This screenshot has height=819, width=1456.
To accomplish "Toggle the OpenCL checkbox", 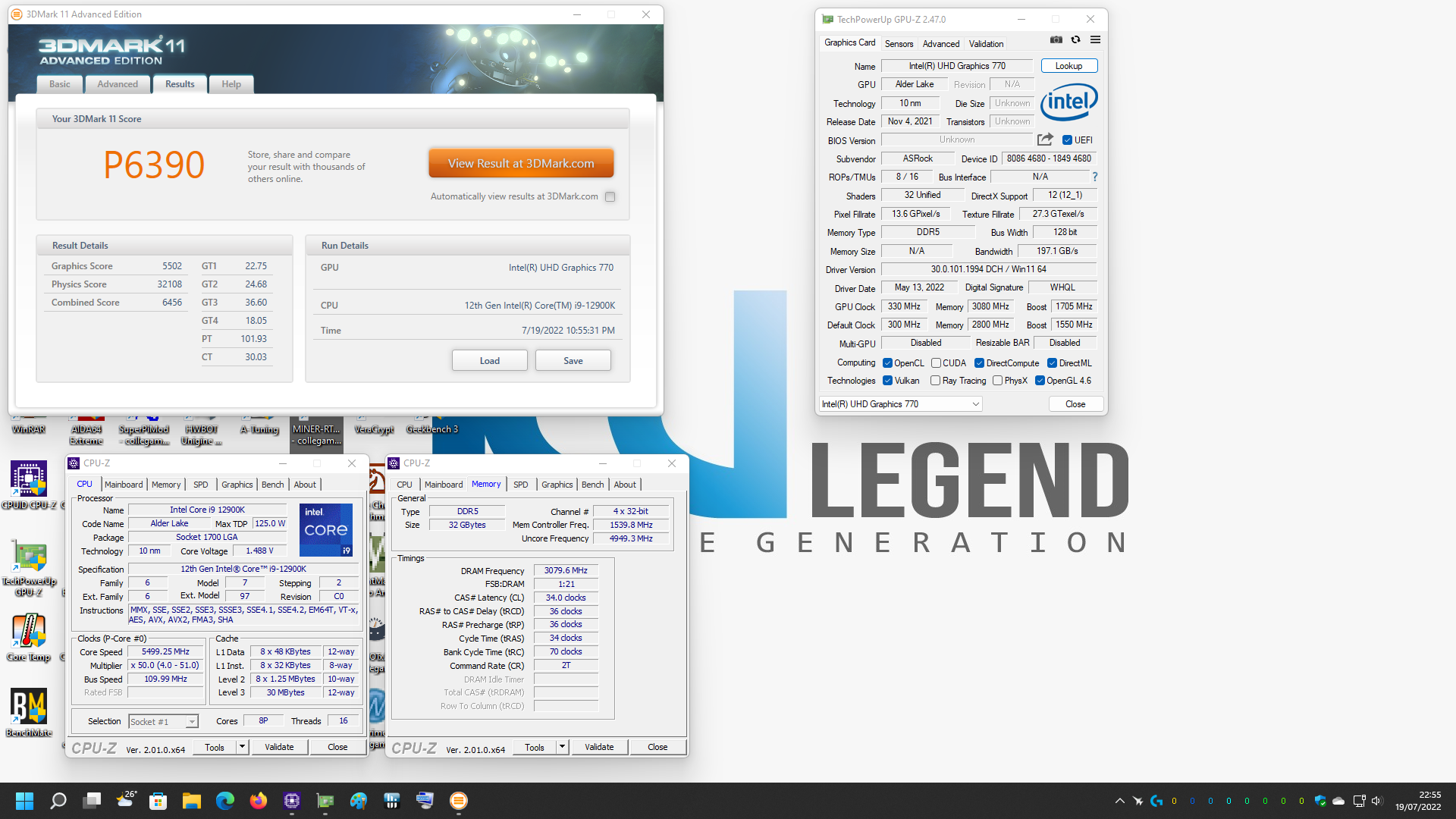I will [887, 363].
